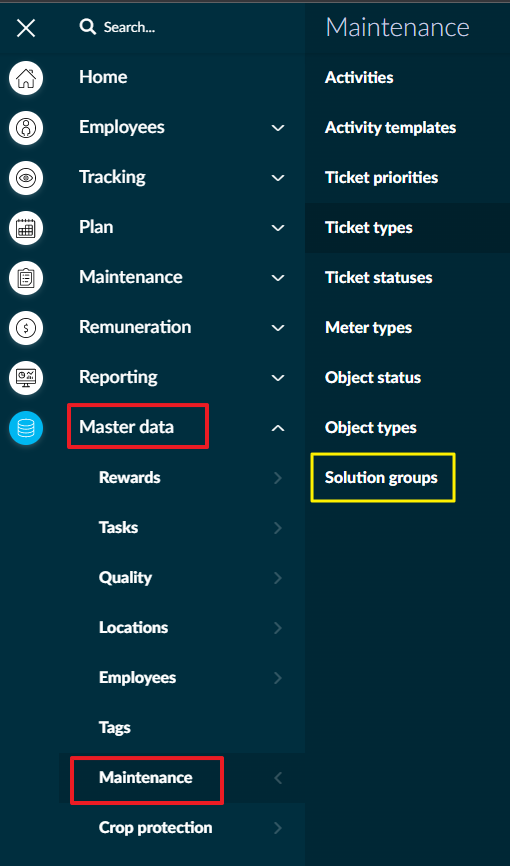Viewport: 510px width, 866px height.
Task: Click the Remuneration dollar icon
Action: pos(26,328)
